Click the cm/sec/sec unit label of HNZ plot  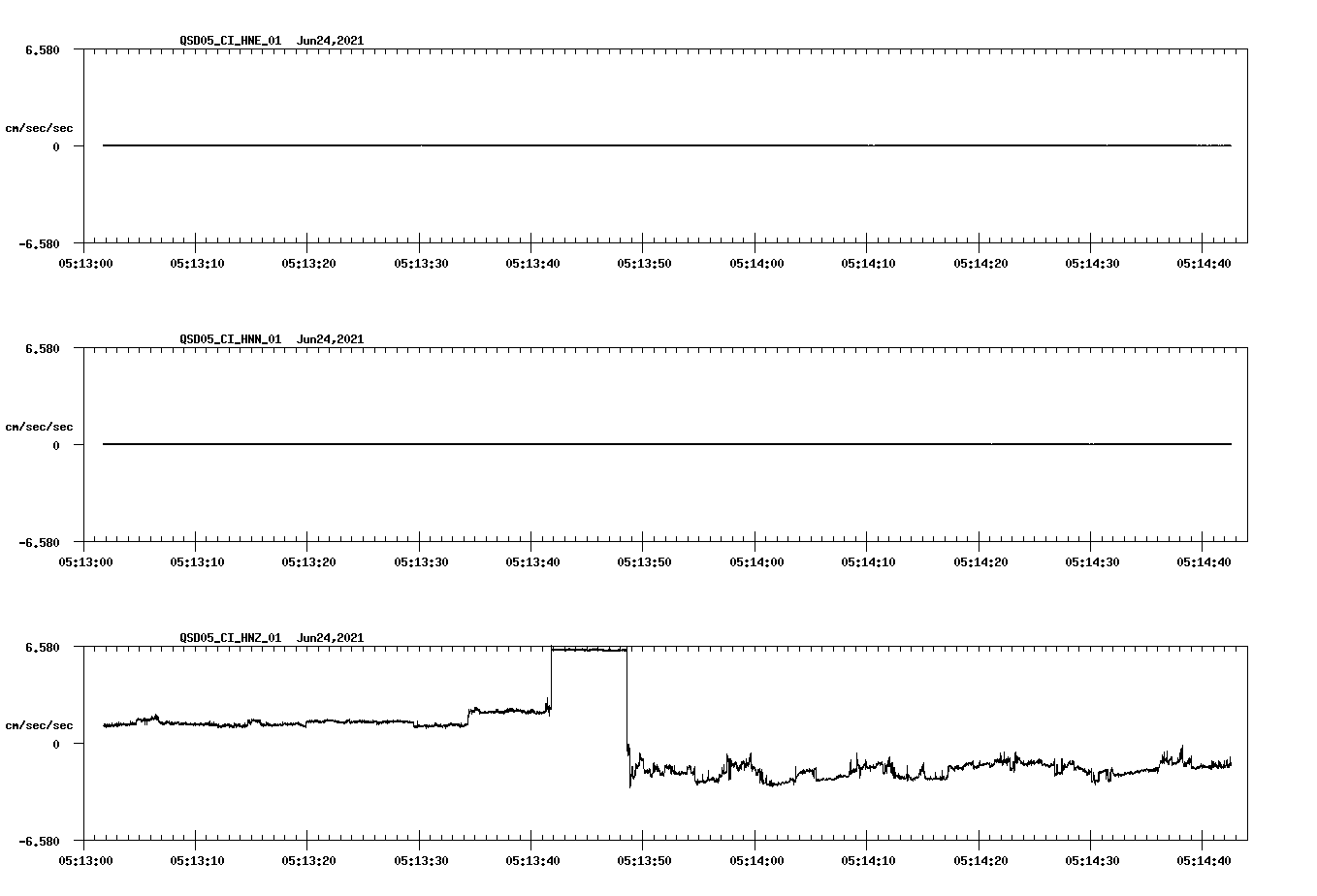click(39, 725)
